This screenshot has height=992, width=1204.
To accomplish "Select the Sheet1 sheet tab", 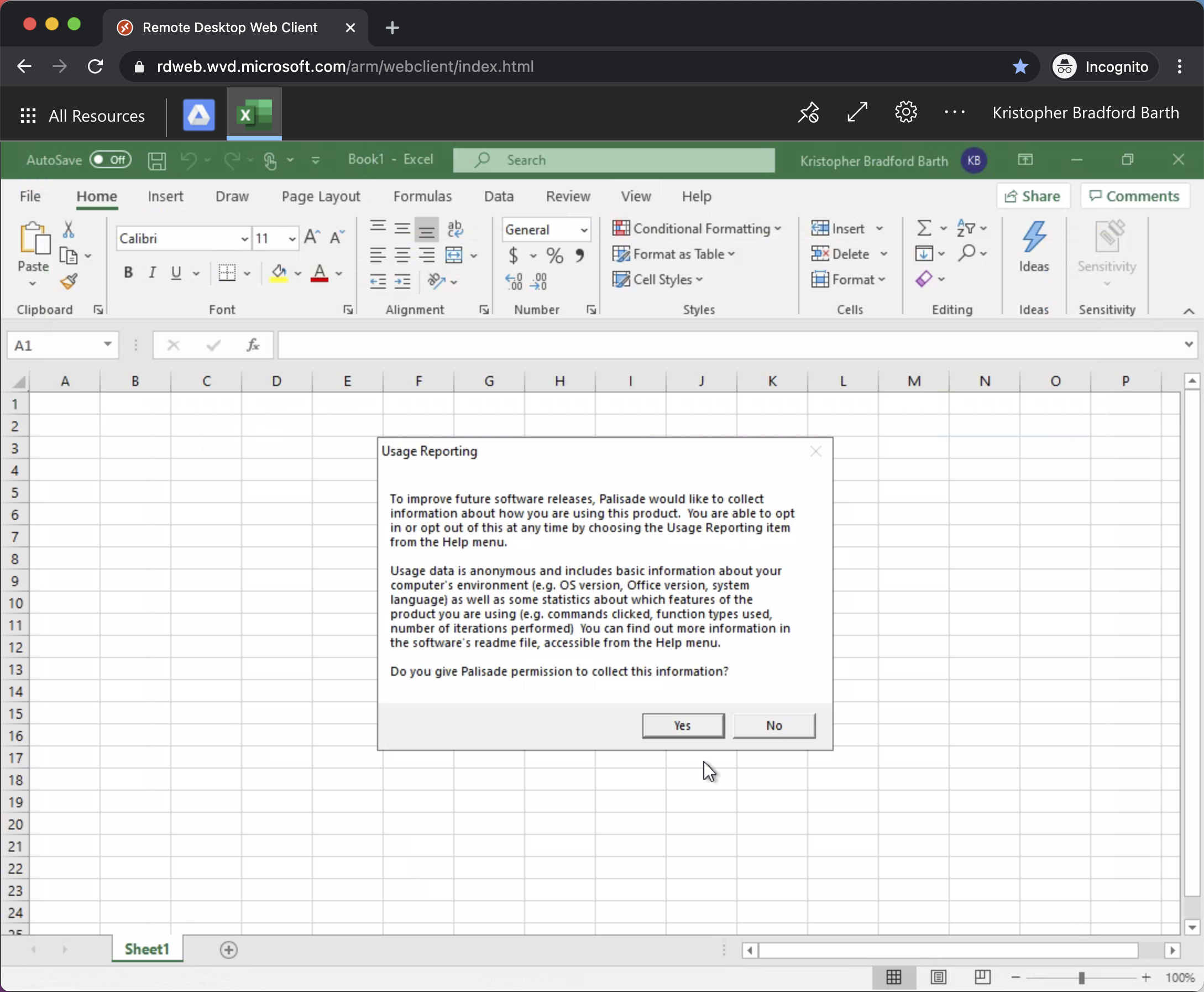I will 147,949.
